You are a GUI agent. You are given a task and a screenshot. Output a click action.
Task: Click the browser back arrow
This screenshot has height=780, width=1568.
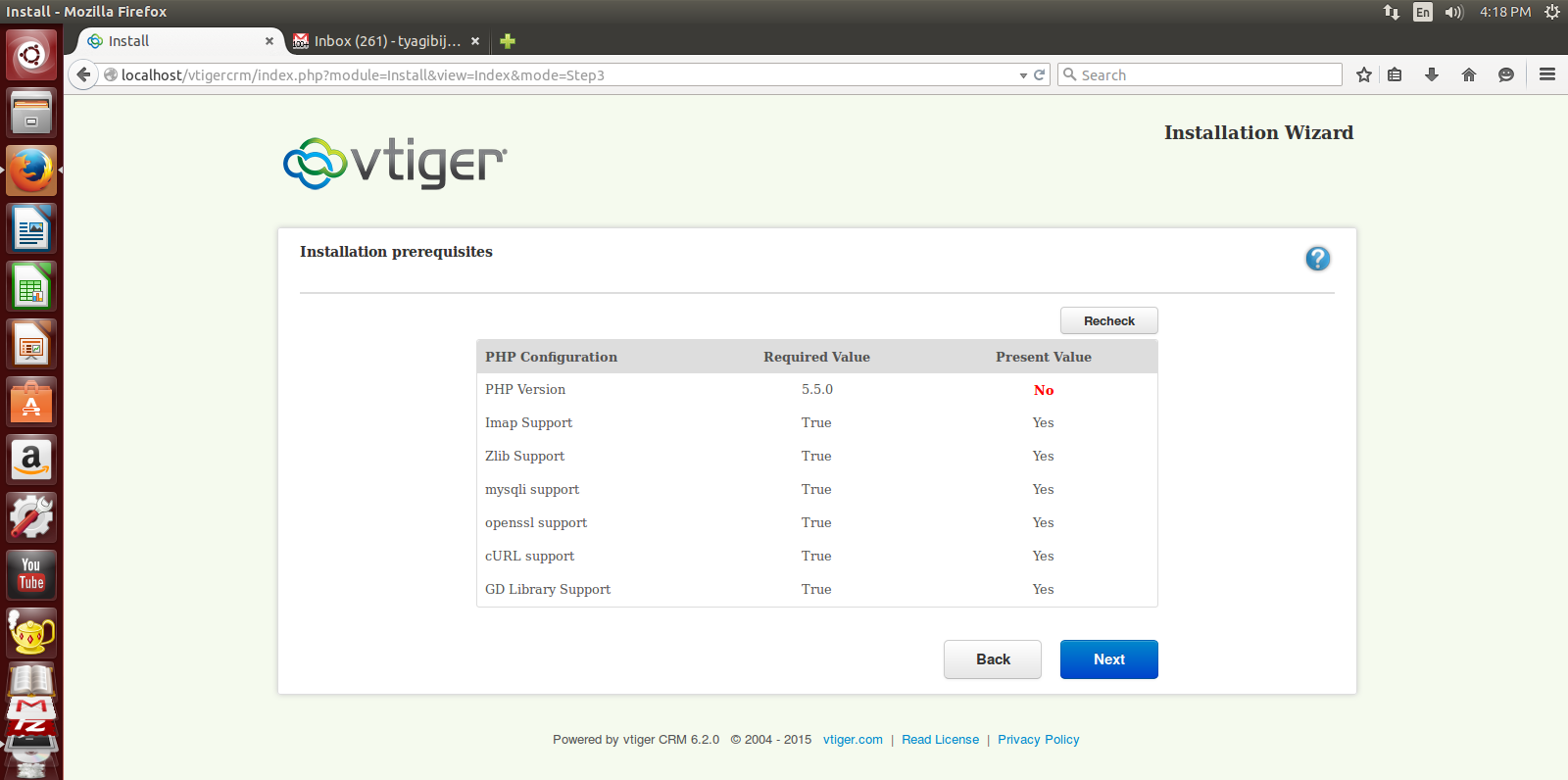[83, 75]
